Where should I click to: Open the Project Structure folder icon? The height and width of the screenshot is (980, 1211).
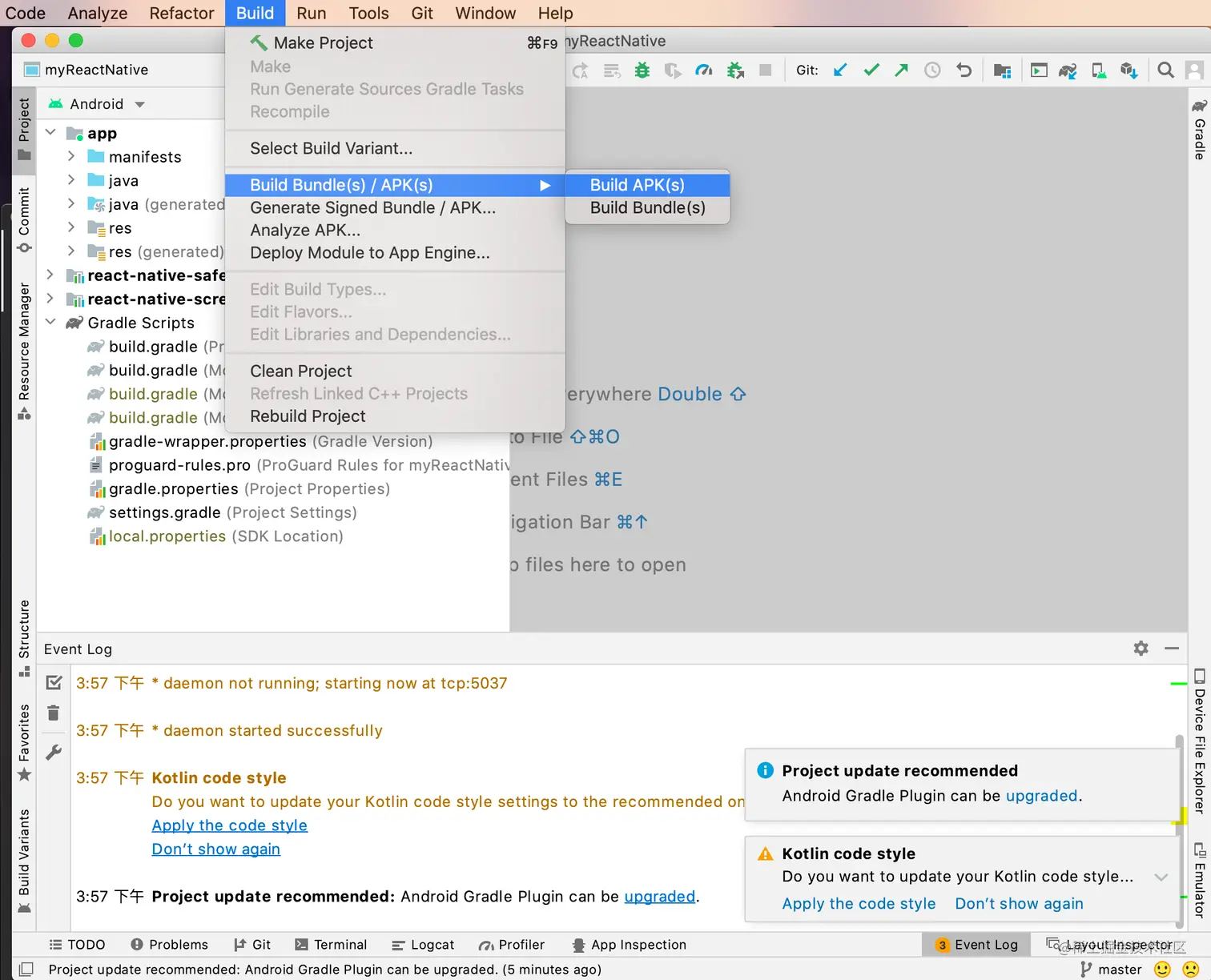tap(1002, 70)
